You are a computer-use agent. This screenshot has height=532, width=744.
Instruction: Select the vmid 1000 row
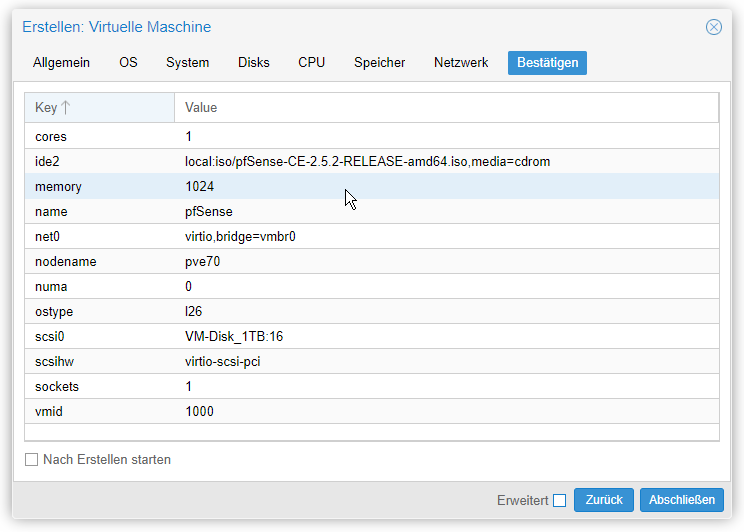pyautogui.click(x=372, y=411)
